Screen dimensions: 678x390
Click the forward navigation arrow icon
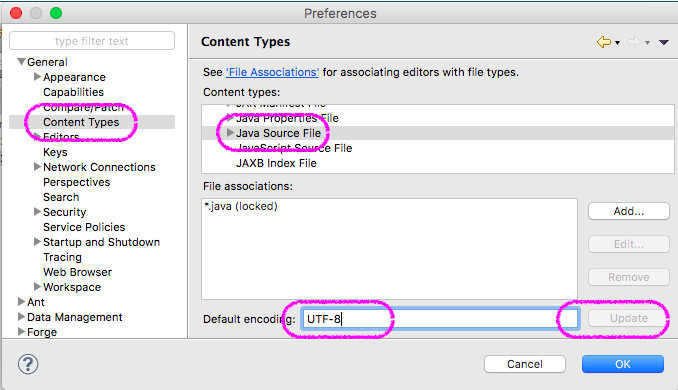pyautogui.click(x=633, y=42)
